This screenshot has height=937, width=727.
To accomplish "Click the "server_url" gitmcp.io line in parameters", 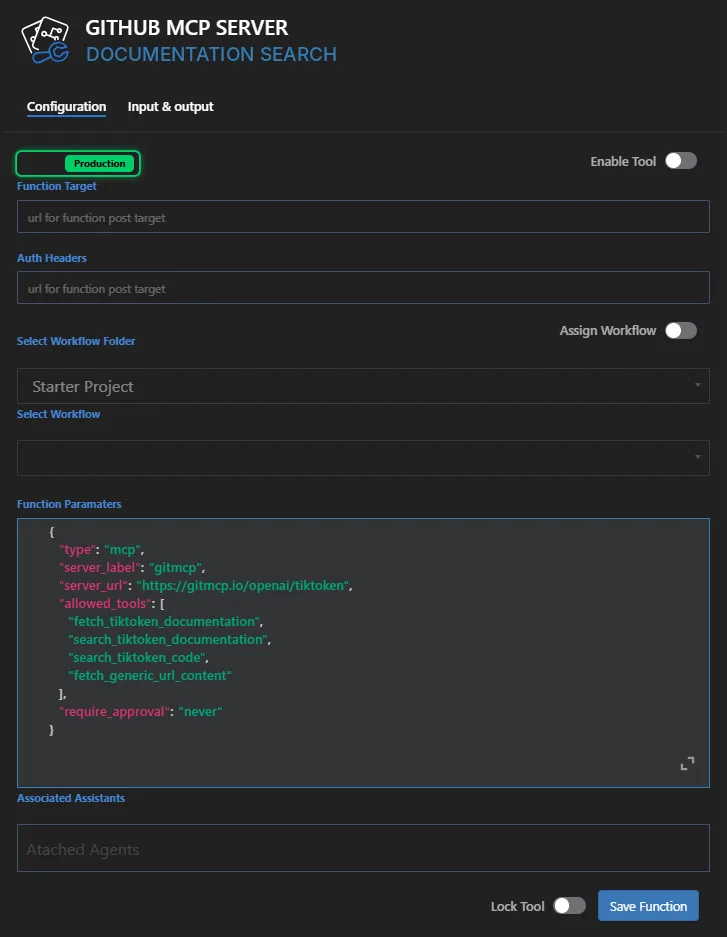I will coord(205,586).
